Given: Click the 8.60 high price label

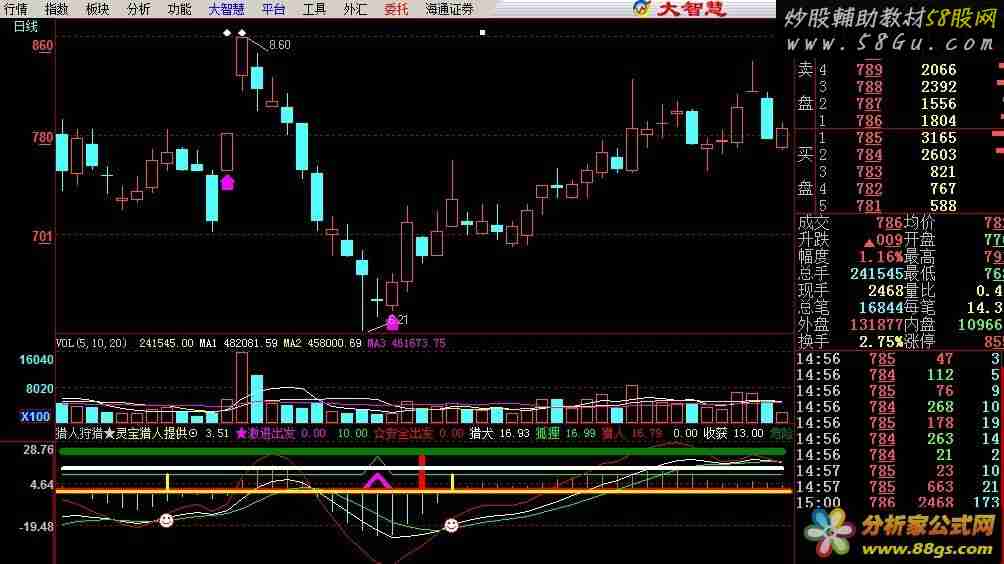Looking at the screenshot, I should click(x=280, y=45).
